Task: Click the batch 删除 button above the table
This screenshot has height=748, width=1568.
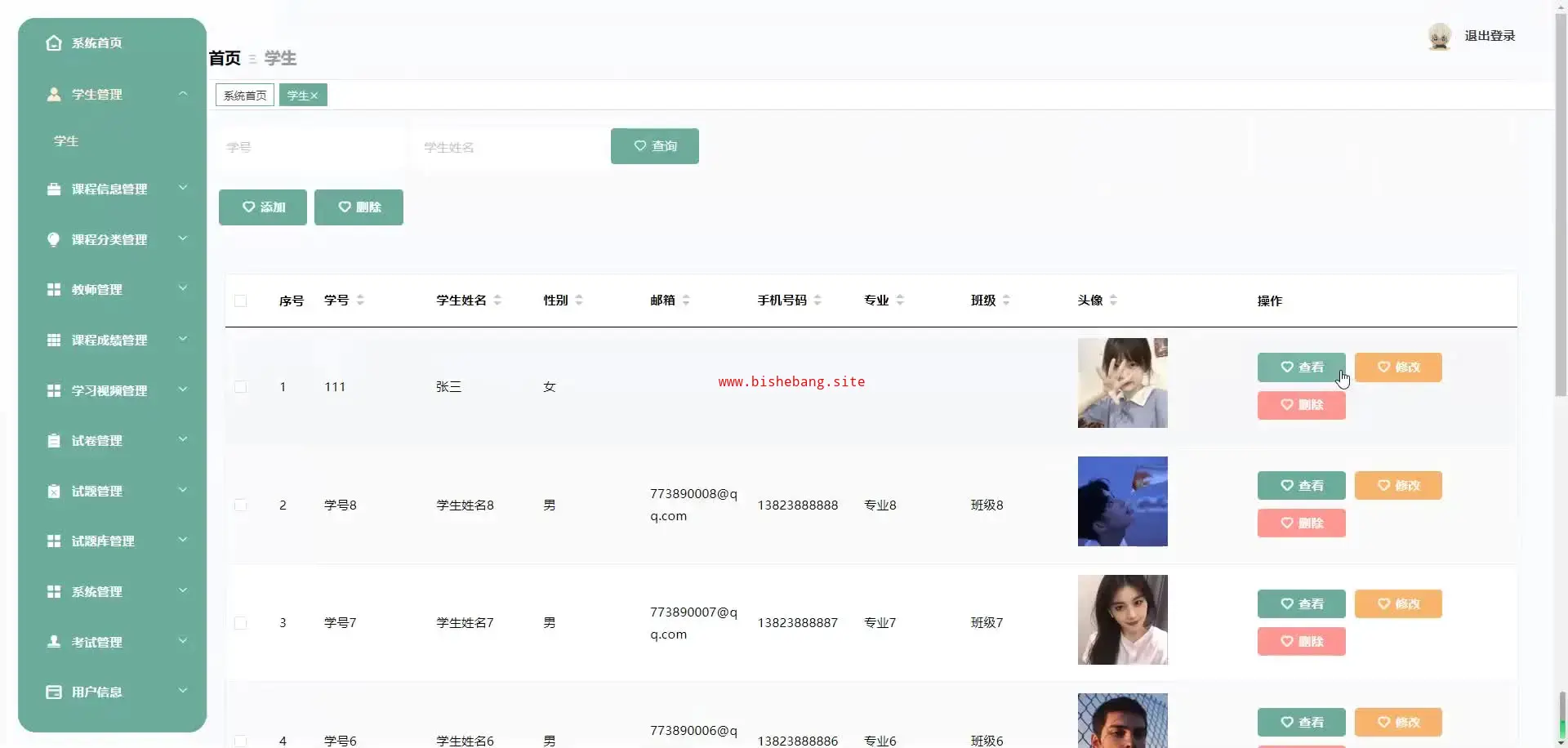Action: [x=359, y=207]
